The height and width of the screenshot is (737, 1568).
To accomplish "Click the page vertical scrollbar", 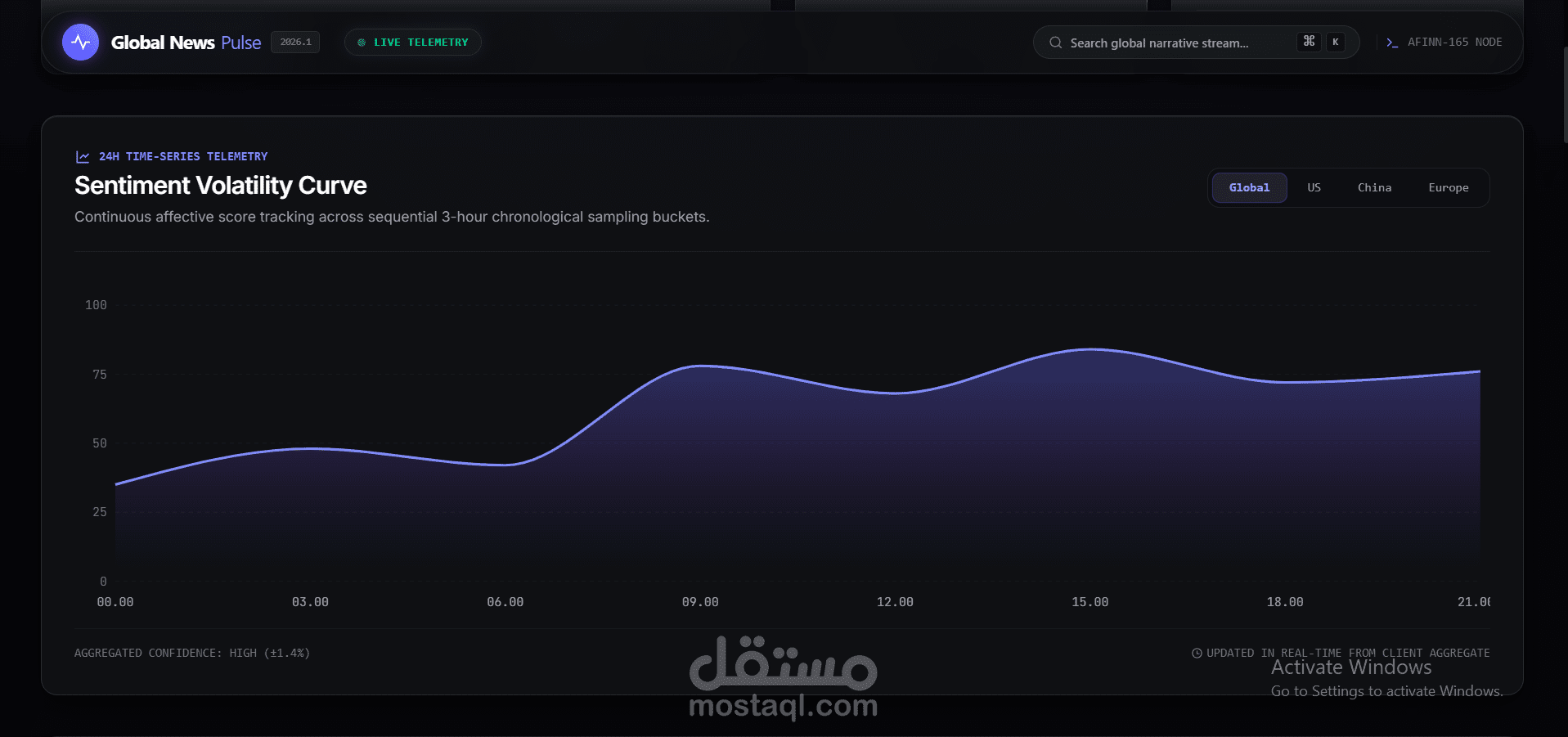I will [1565, 94].
